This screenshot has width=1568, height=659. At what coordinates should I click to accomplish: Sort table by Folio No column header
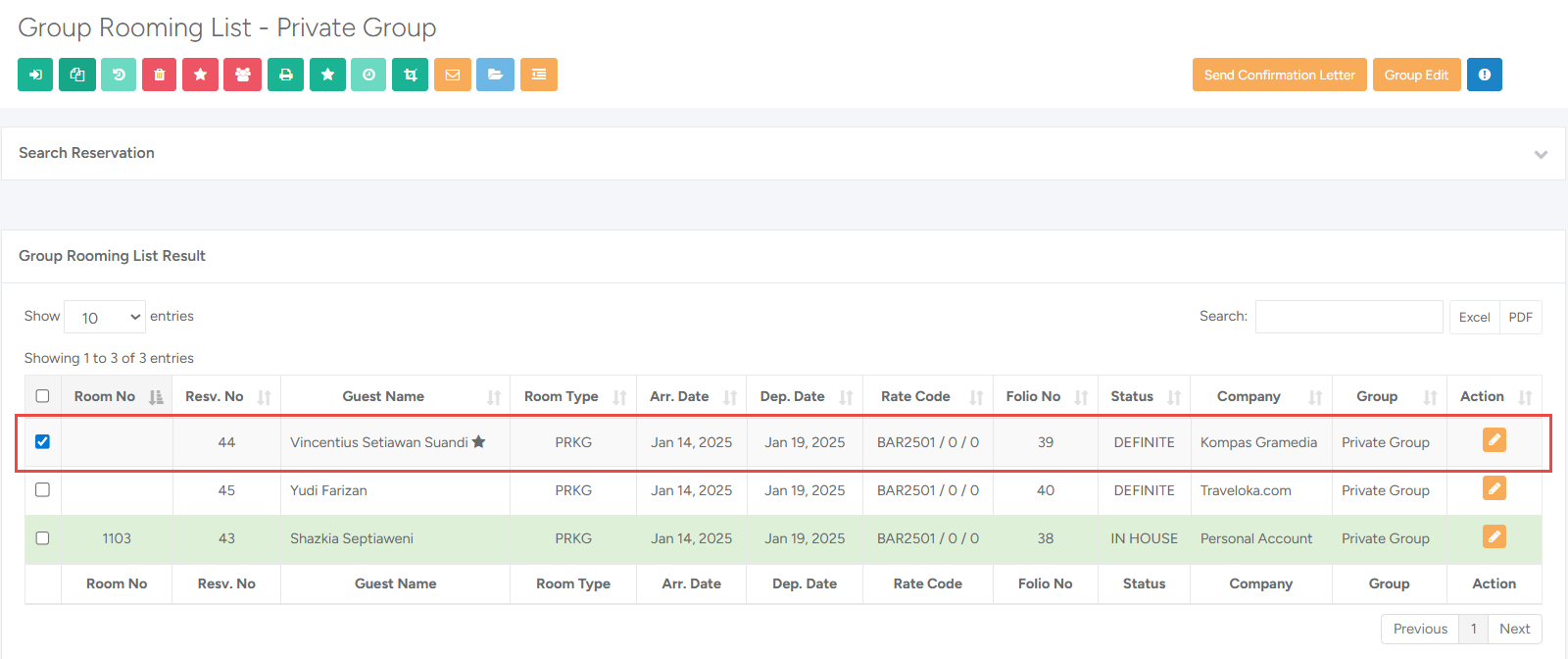(x=1033, y=396)
